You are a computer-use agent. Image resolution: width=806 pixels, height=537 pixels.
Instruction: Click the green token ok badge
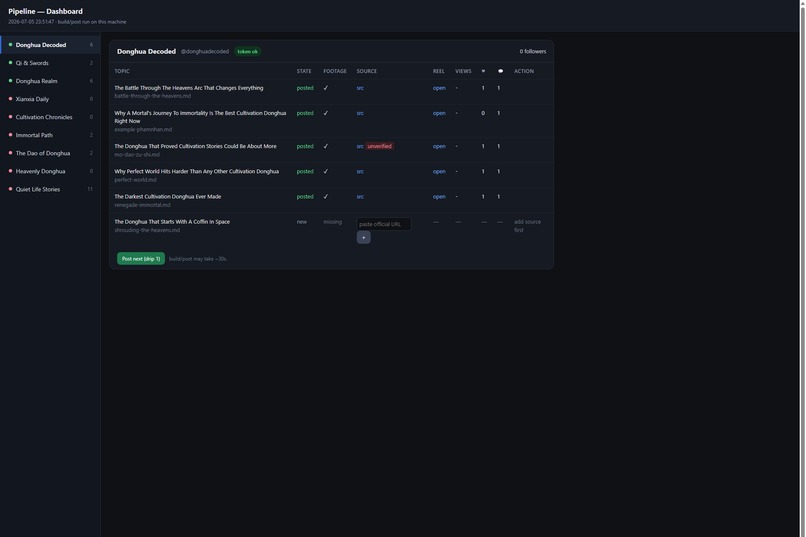click(x=247, y=51)
